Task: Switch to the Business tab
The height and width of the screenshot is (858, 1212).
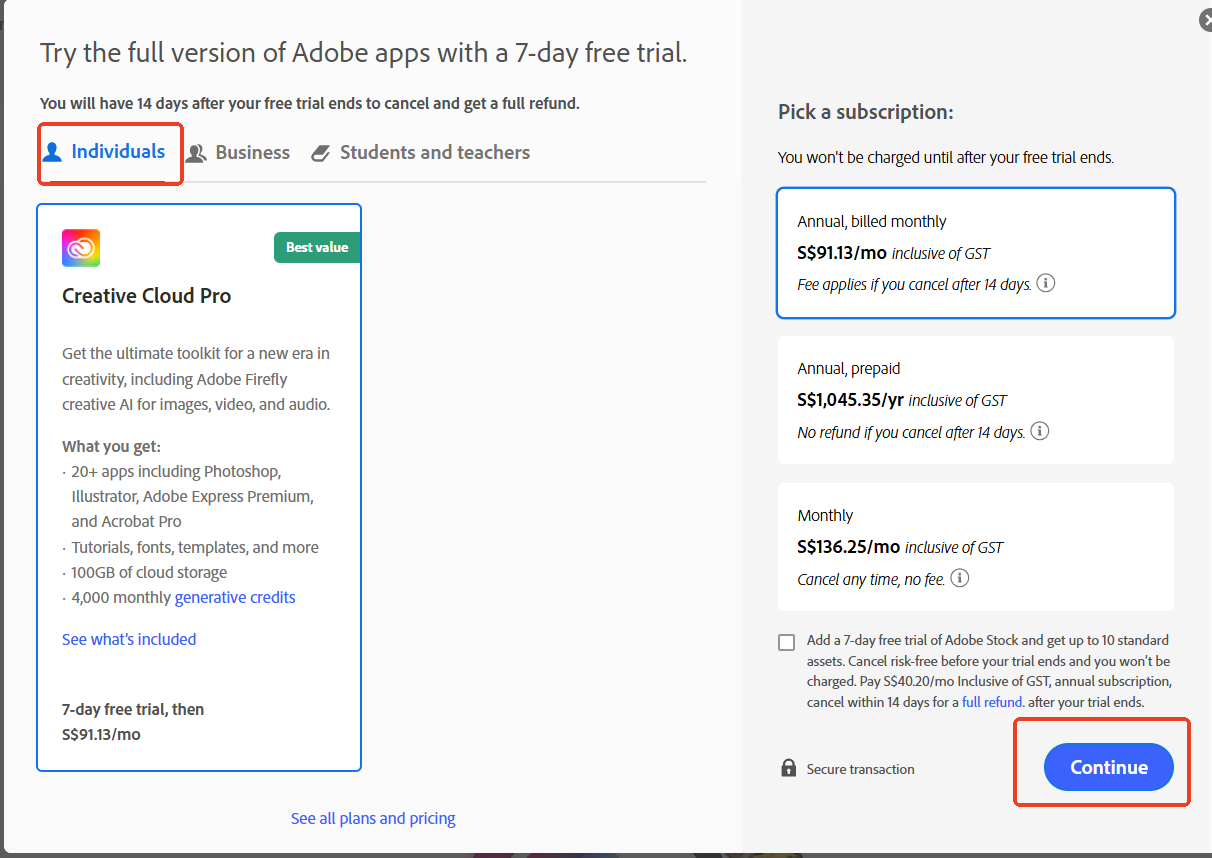Action: click(252, 153)
